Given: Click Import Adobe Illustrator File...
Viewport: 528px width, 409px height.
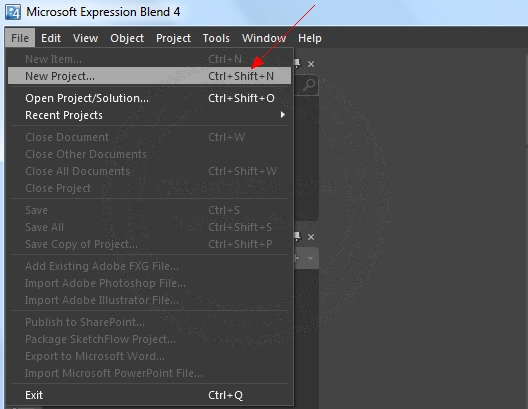Looking at the screenshot, I should point(149,300).
